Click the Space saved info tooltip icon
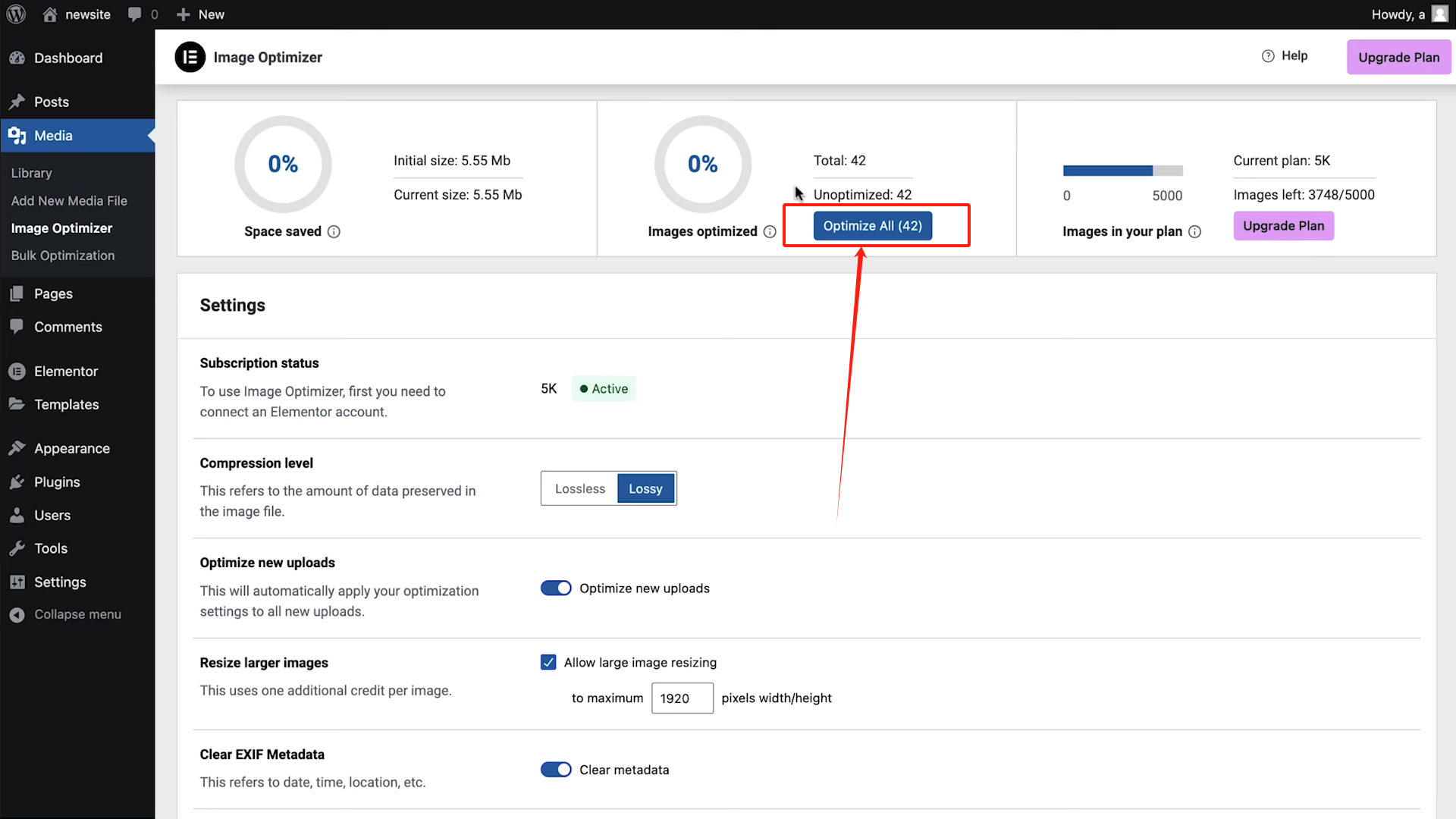Viewport: 1456px width, 819px height. pos(334,231)
